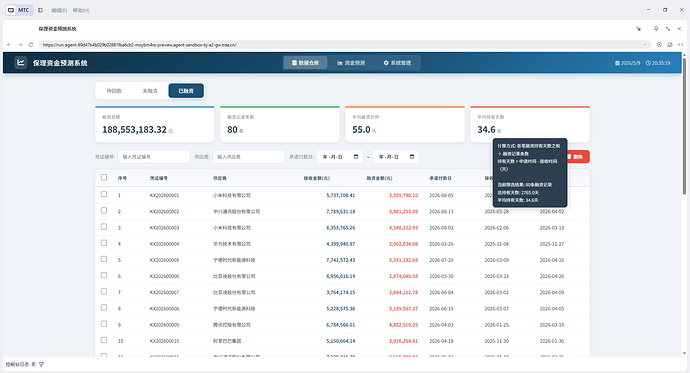Viewport: 690px width, 373px height.
Task: Click the 平均融资比例 55.0 card
Action: click(x=405, y=124)
